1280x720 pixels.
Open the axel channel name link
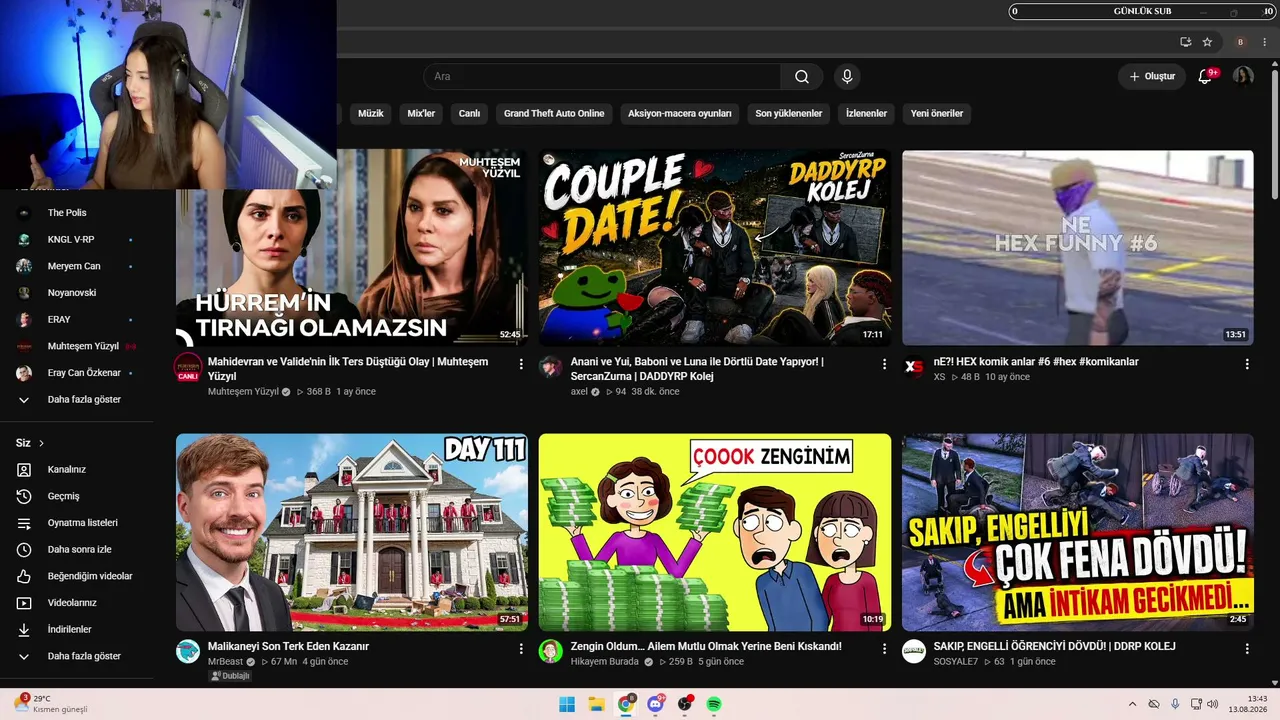(579, 392)
